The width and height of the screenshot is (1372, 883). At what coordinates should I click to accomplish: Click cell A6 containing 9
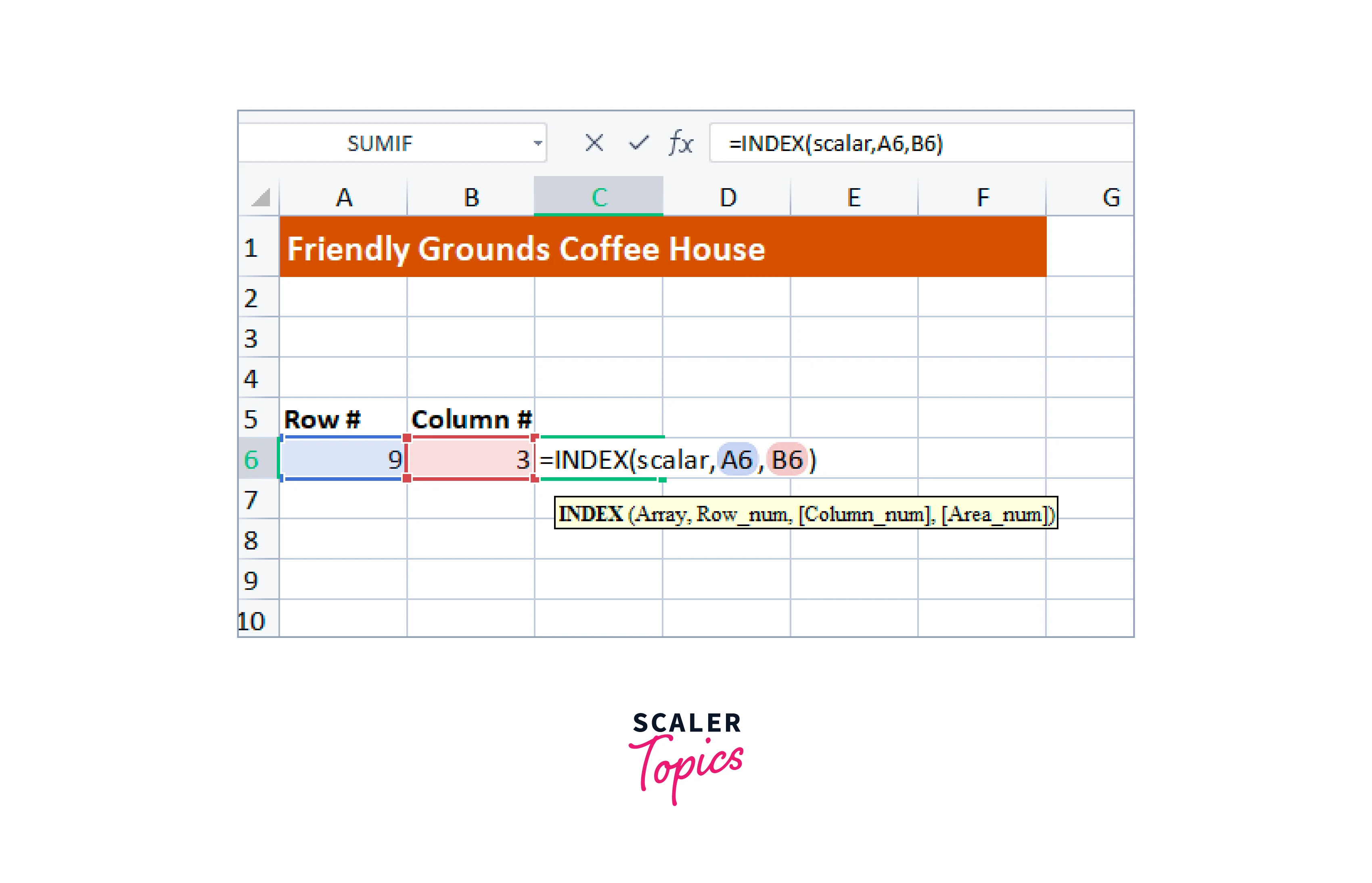pos(343,459)
